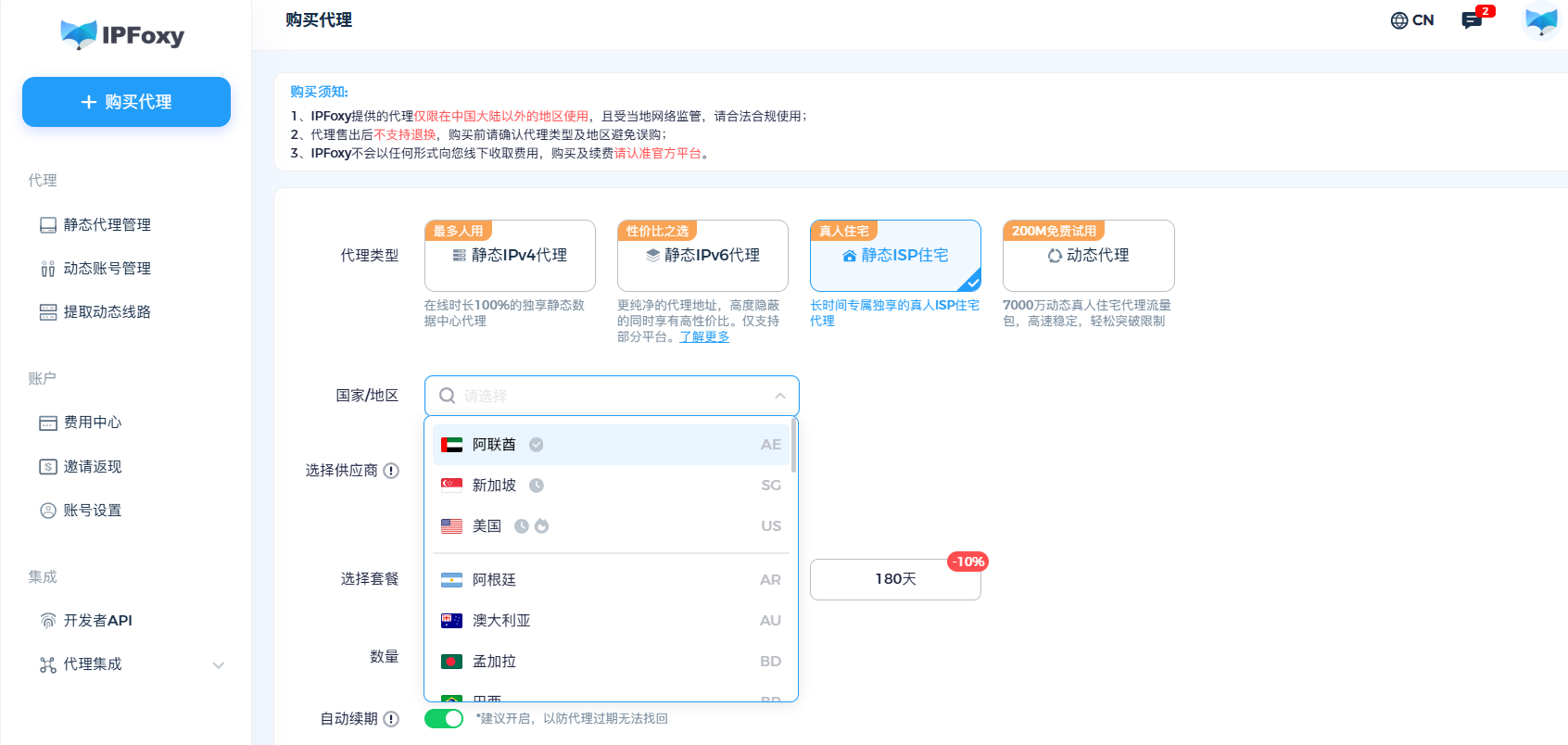The image size is (1568, 745).
Task: Click the 阿根廷 flag icon
Action: [x=451, y=580]
